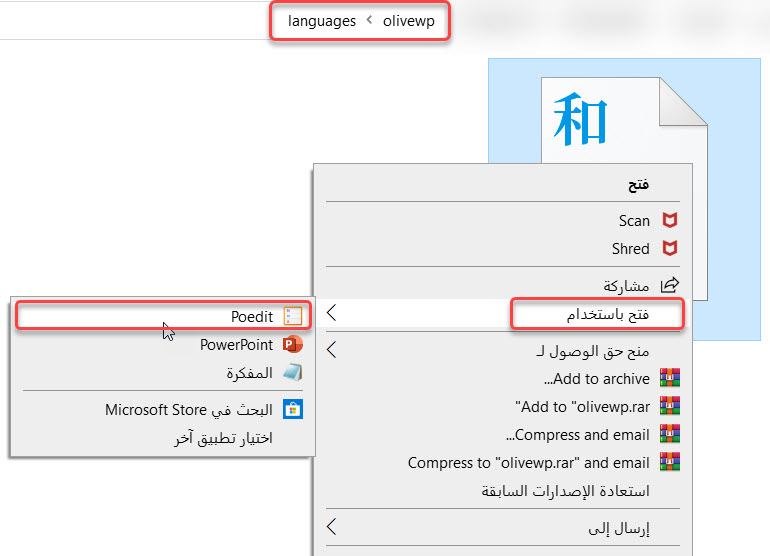The height and width of the screenshot is (556, 770).
Task: Click WinRAR icon beside Compress and email
Action: (670, 435)
